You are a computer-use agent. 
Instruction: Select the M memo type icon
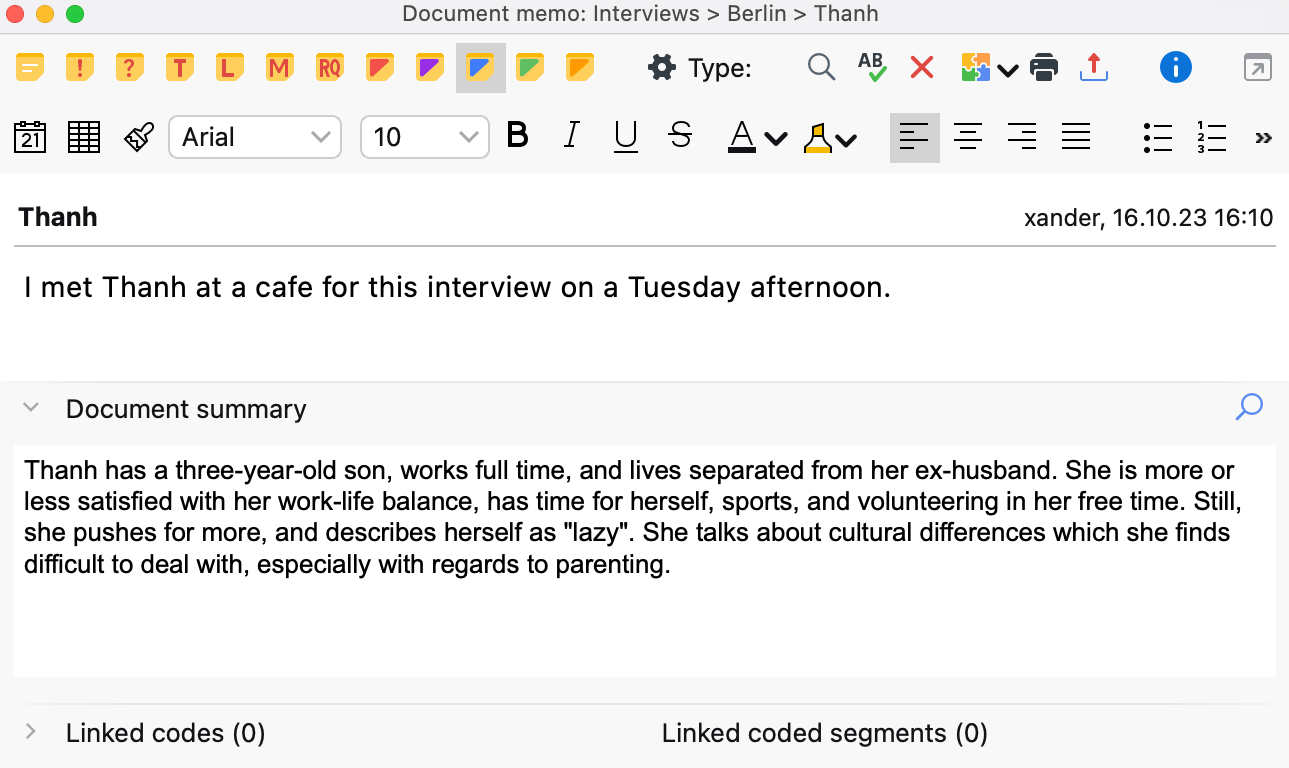coord(280,68)
